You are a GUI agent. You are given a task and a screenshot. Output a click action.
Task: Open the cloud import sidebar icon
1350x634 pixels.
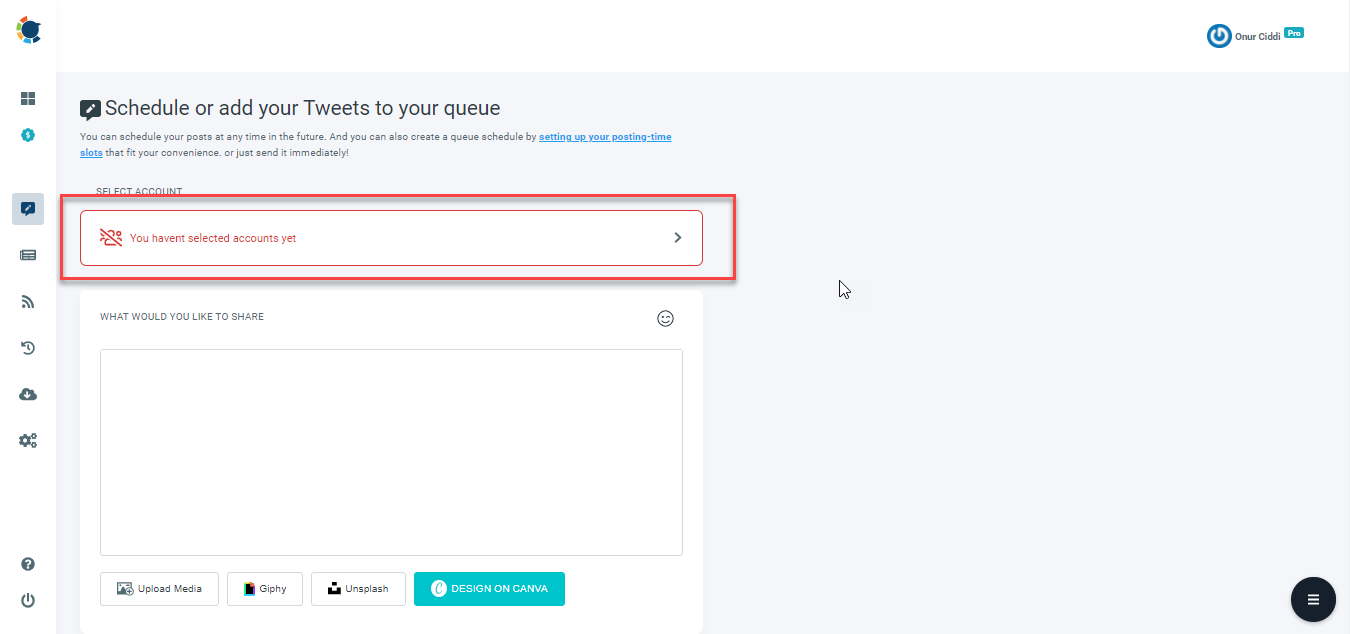28,394
